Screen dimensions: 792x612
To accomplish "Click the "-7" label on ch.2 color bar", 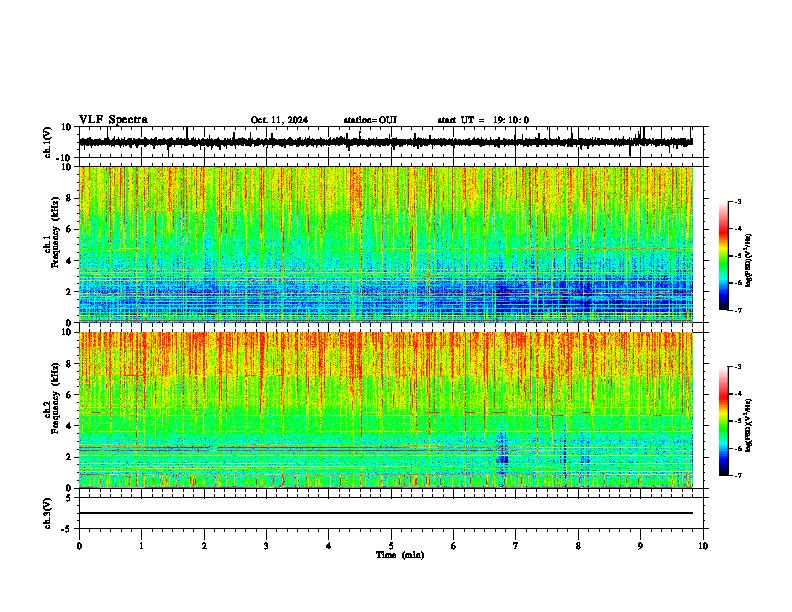I will [x=737, y=476].
